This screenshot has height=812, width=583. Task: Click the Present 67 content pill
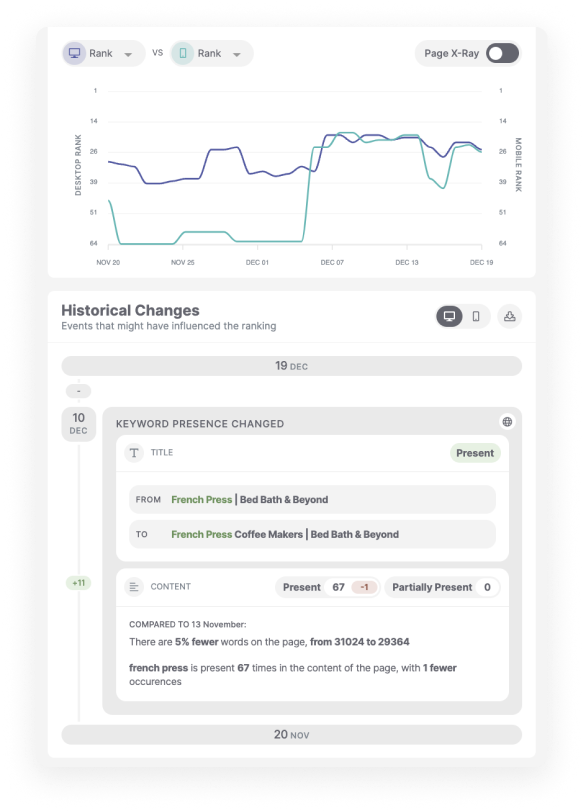click(x=327, y=587)
